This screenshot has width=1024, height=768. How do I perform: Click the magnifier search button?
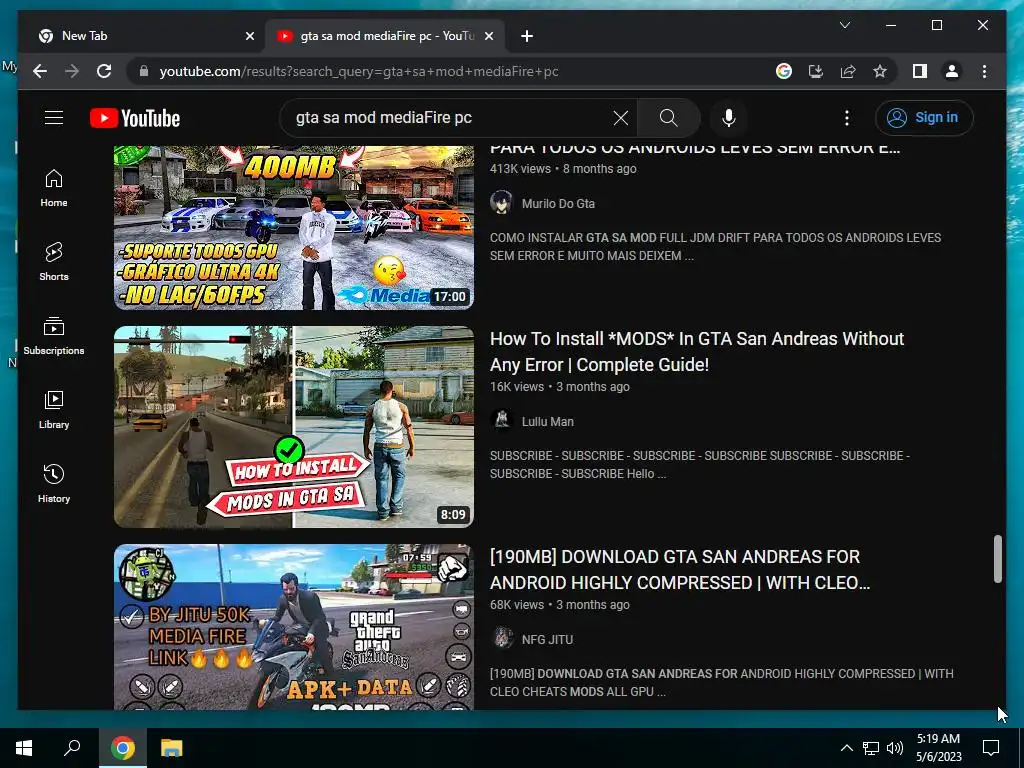[x=668, y=118]
